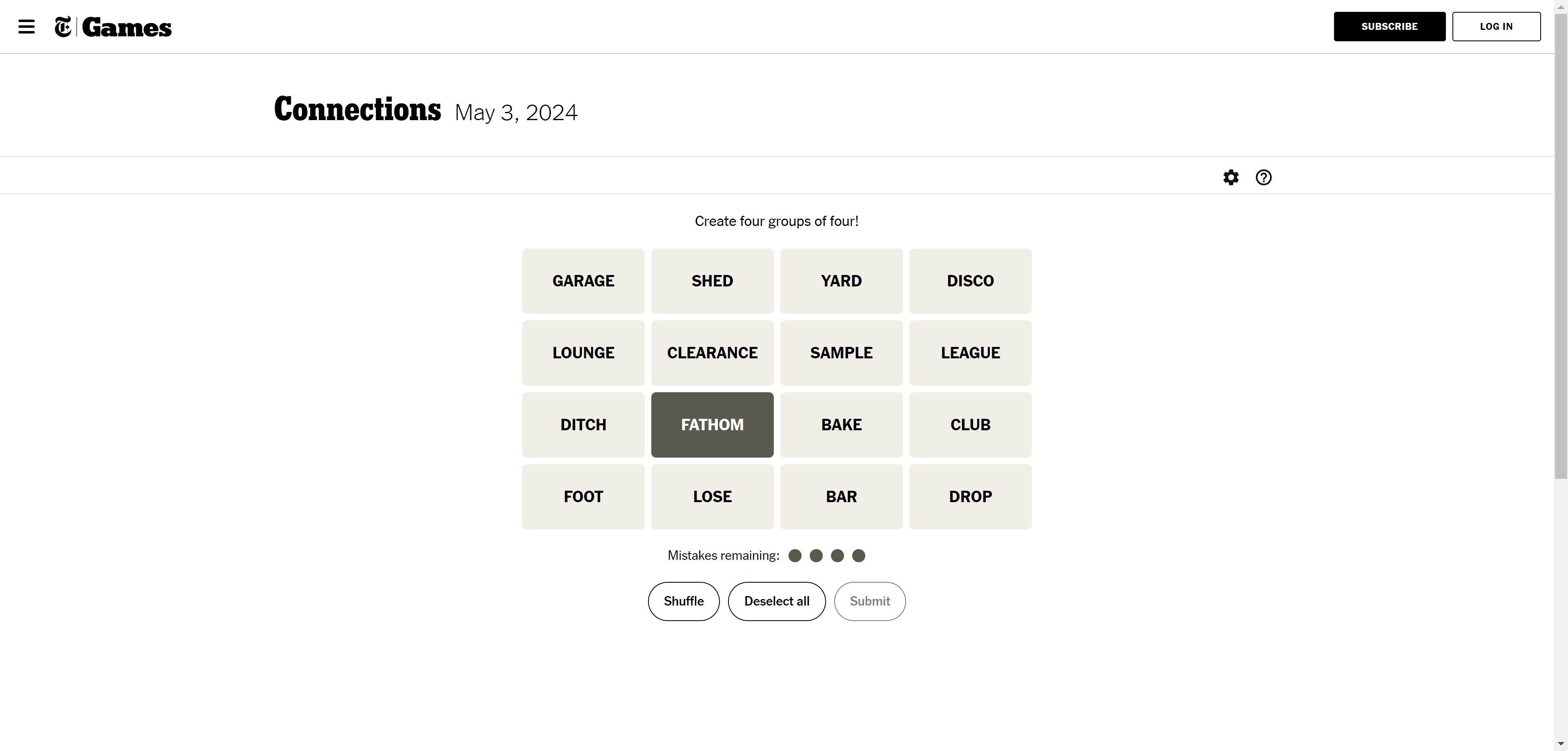Pick the LEAGUE word tile
This screenshot has width=1568, height=751.
pos(970,353)
